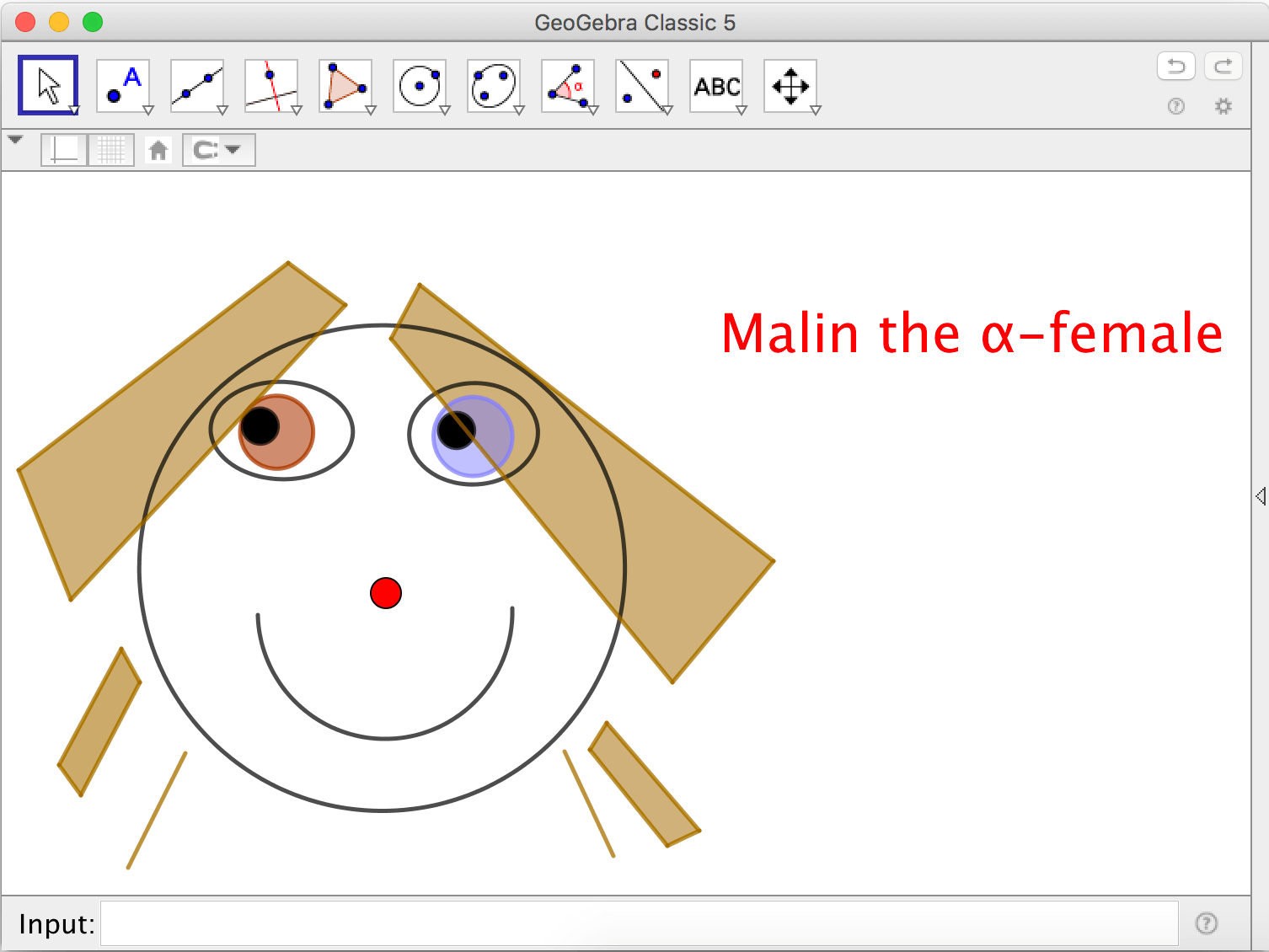The width and height of the screenshot is (1269, 952).
Task: Expand Circle tool options triangle
Action: point(445,110)
